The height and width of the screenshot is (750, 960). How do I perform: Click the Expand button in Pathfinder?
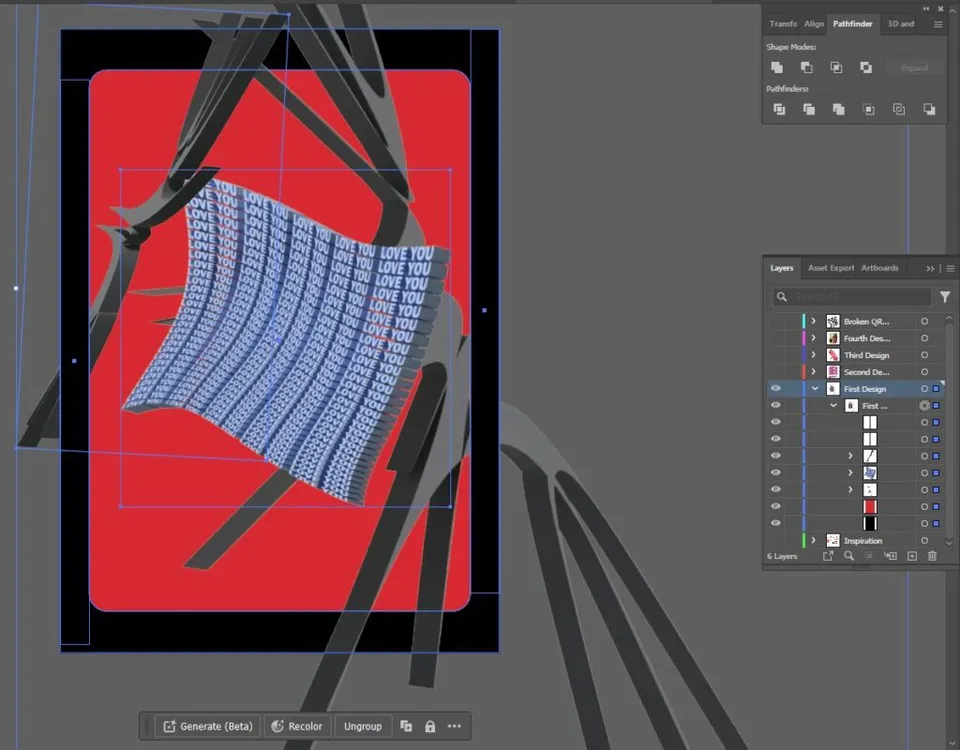click(914, 68)
